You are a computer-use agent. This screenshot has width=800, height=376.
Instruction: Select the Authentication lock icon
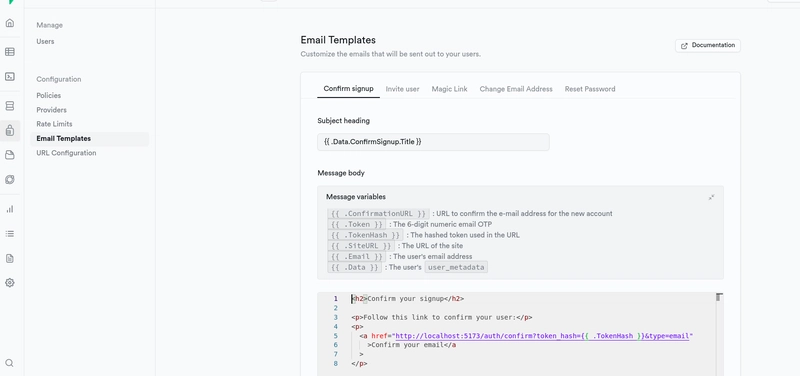(10, 131)
